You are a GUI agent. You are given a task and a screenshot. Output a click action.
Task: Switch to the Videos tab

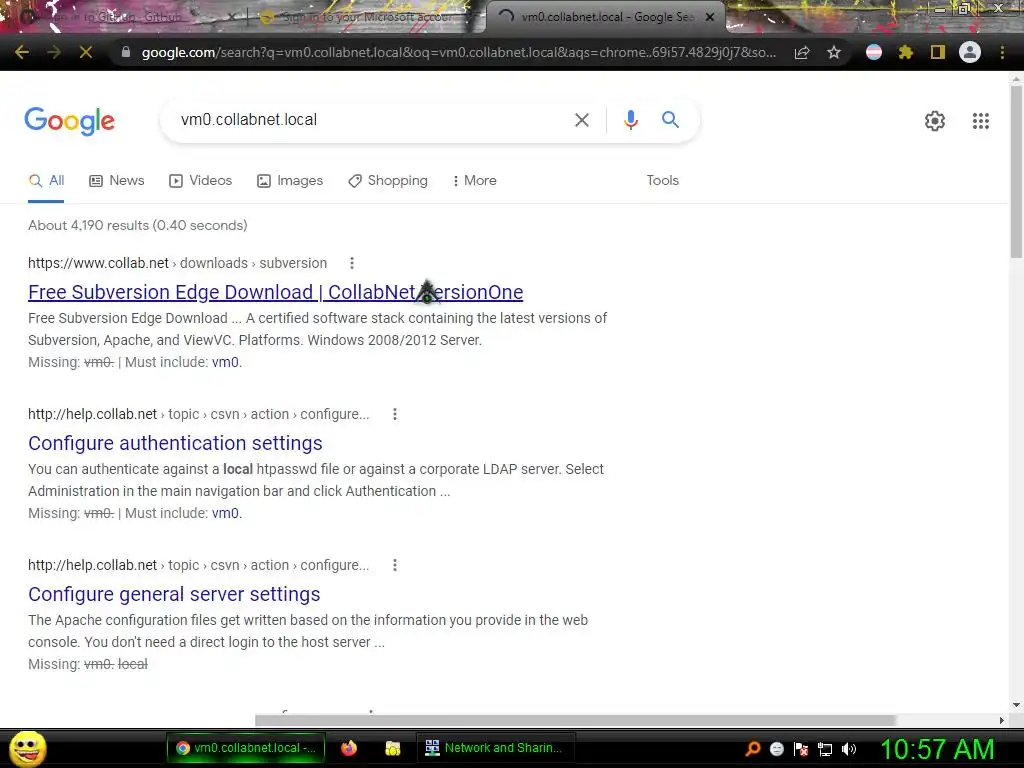click(200, 181)
